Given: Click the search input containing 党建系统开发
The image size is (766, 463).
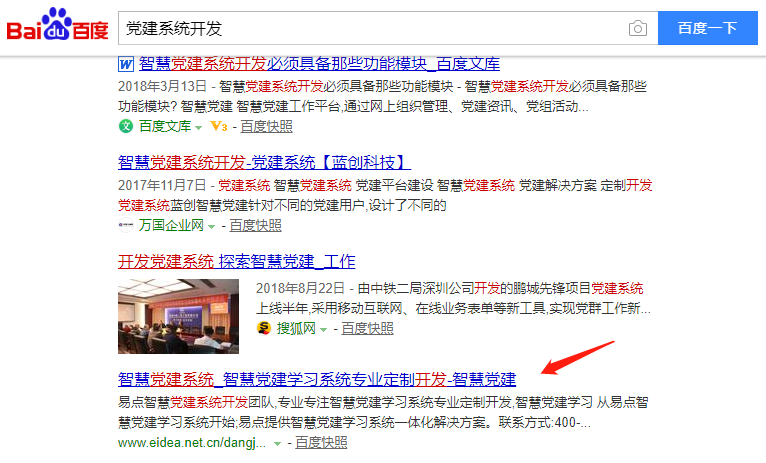Looking at the screenshot, I should tap(374, 28).
